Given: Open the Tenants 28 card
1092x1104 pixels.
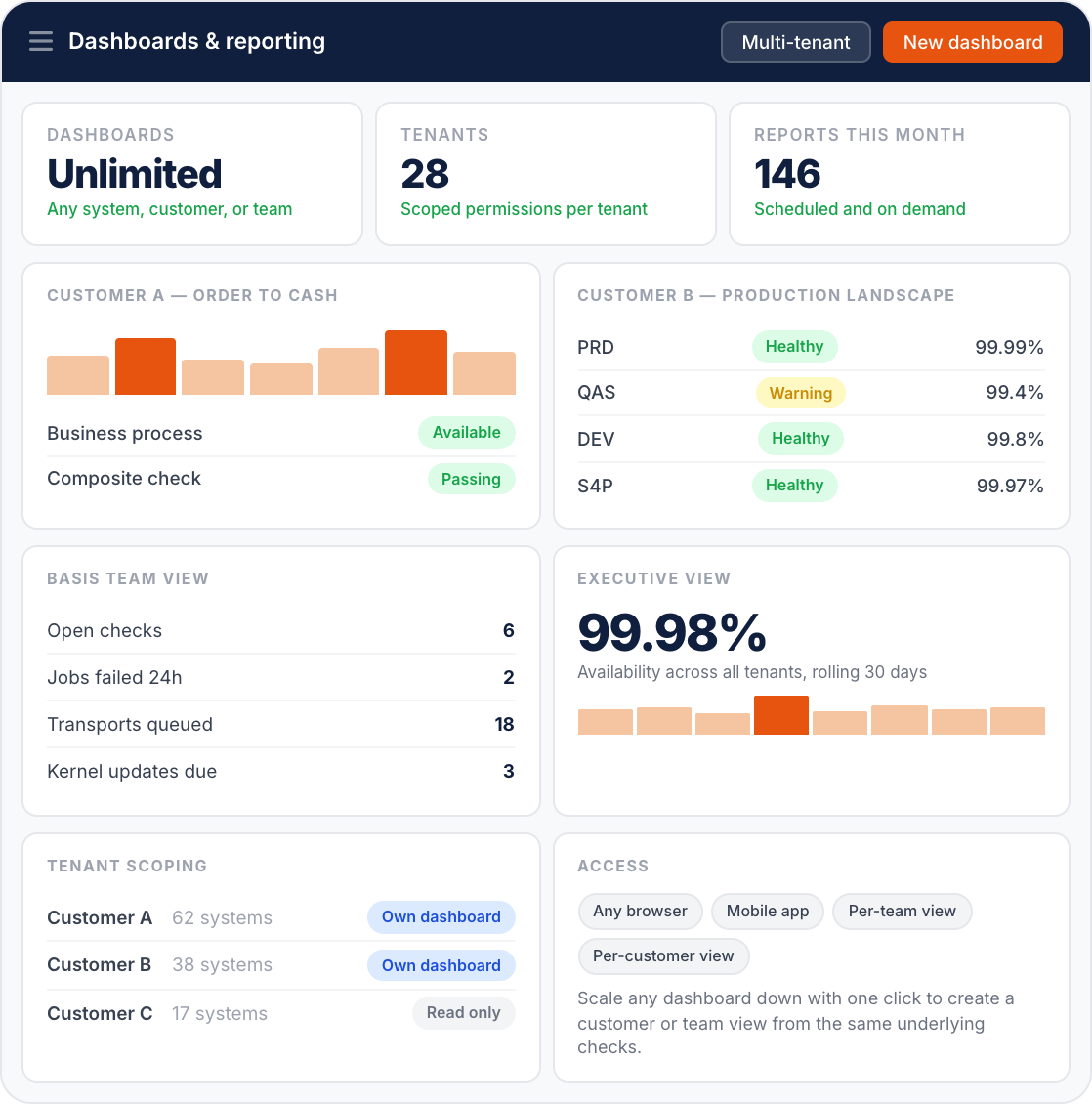Looking at the screenshot, I should (546, 174).
